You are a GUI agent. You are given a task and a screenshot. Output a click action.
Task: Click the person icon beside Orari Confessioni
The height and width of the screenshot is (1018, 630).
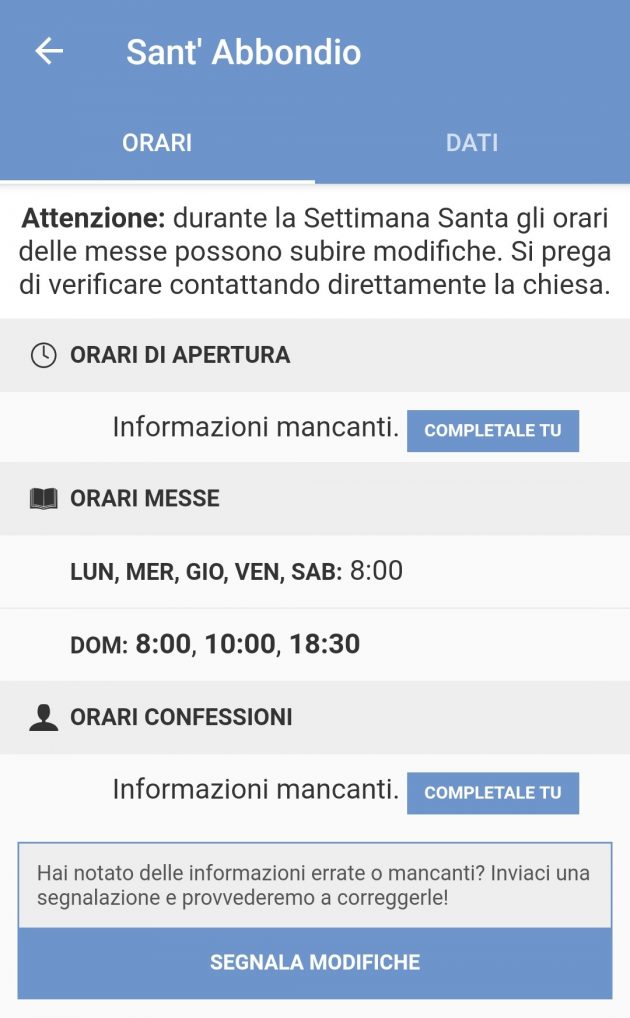[x=43, y=717]
